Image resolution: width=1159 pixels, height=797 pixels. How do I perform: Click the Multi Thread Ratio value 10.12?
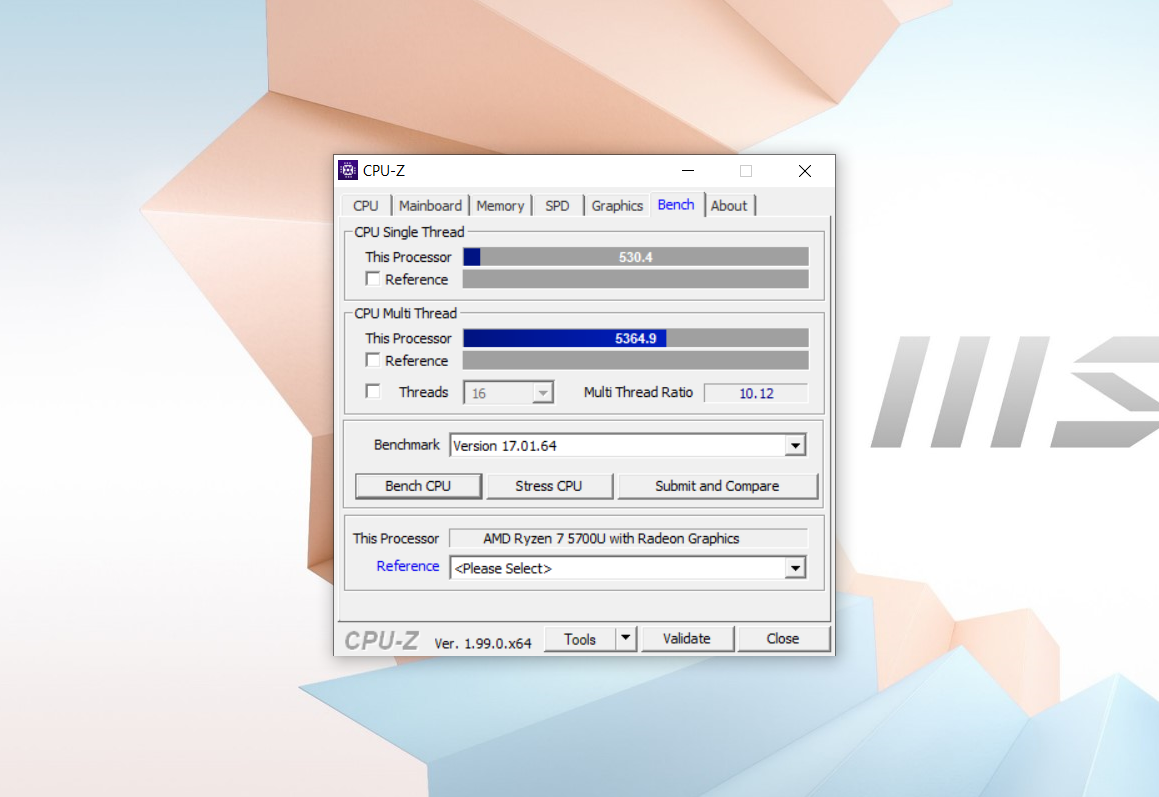coord(755,393)
